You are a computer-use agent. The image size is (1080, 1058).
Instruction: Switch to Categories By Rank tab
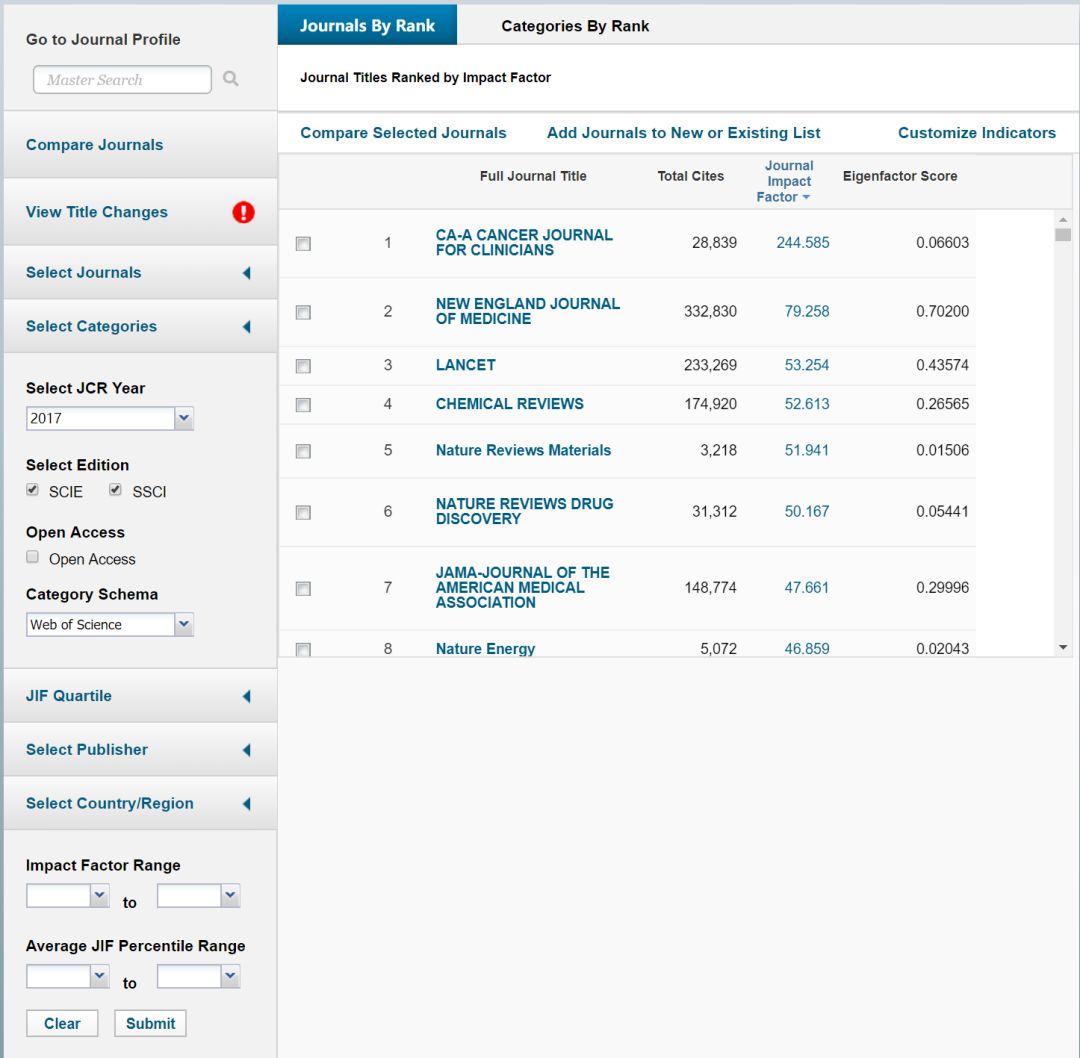point(575,26)
